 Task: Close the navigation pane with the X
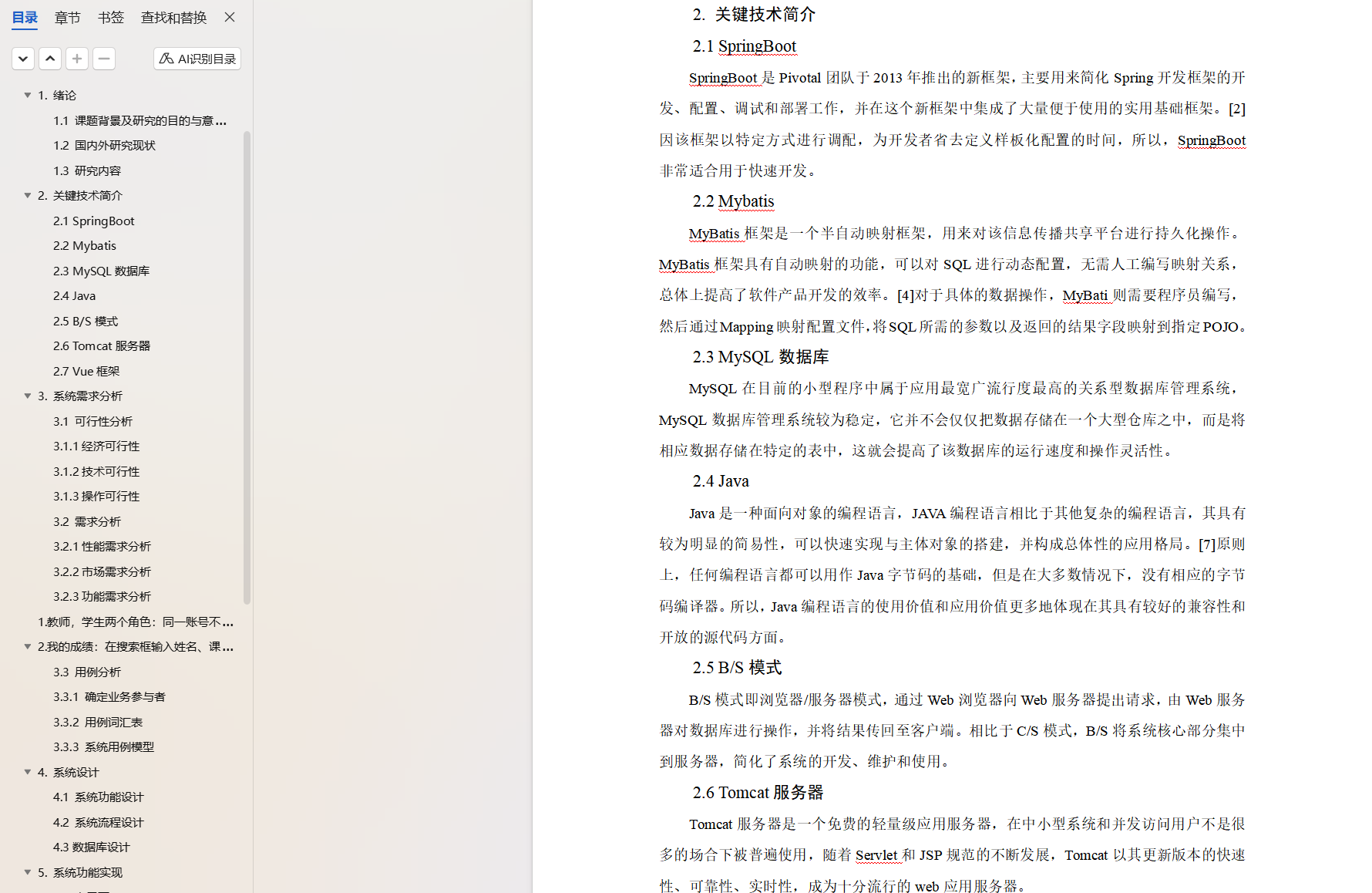click(230, 17)
